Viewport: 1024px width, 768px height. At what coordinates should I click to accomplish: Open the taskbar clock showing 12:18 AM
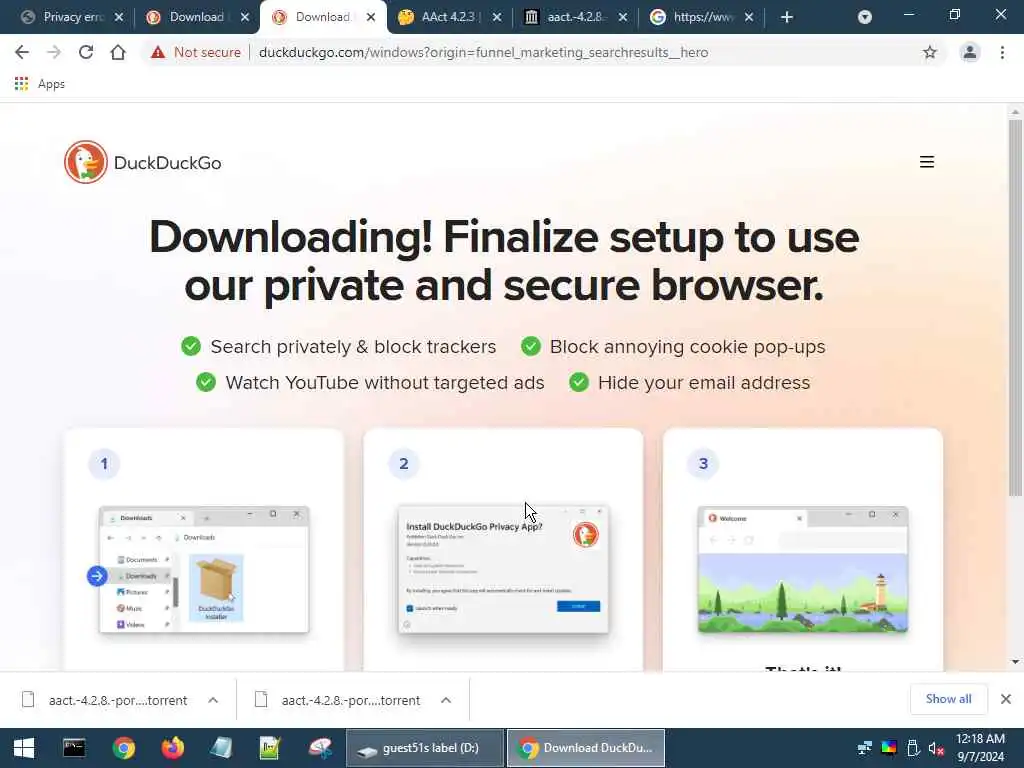click(x=980, y=748)
